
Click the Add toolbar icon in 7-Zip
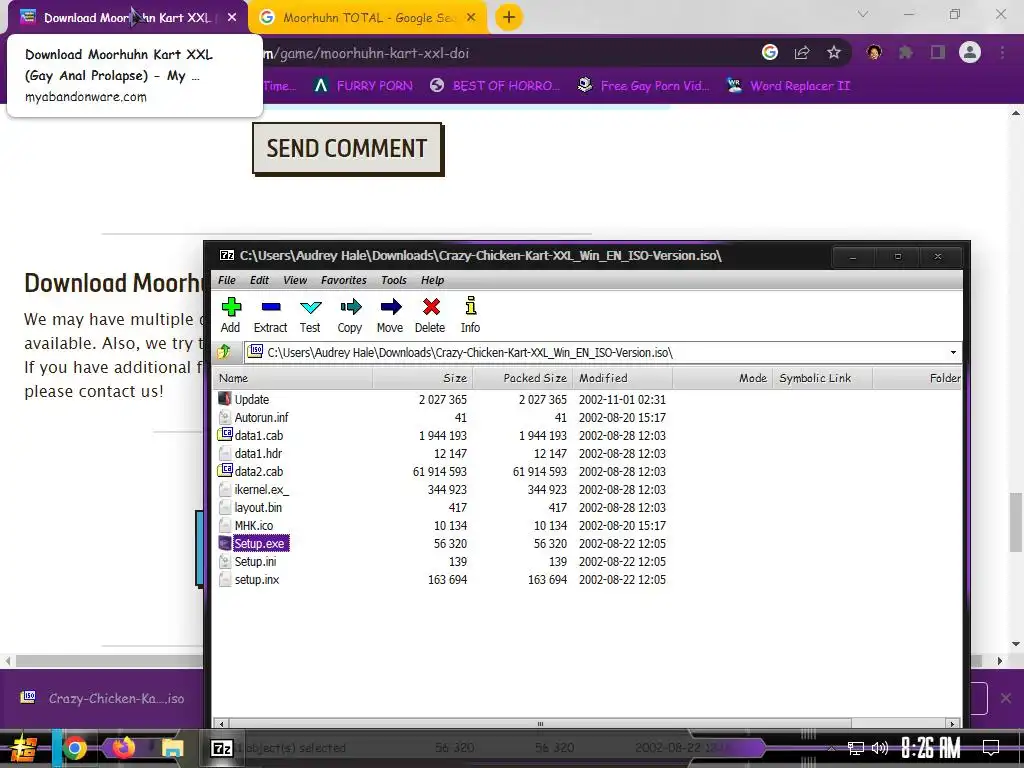[x=231, y=315]
